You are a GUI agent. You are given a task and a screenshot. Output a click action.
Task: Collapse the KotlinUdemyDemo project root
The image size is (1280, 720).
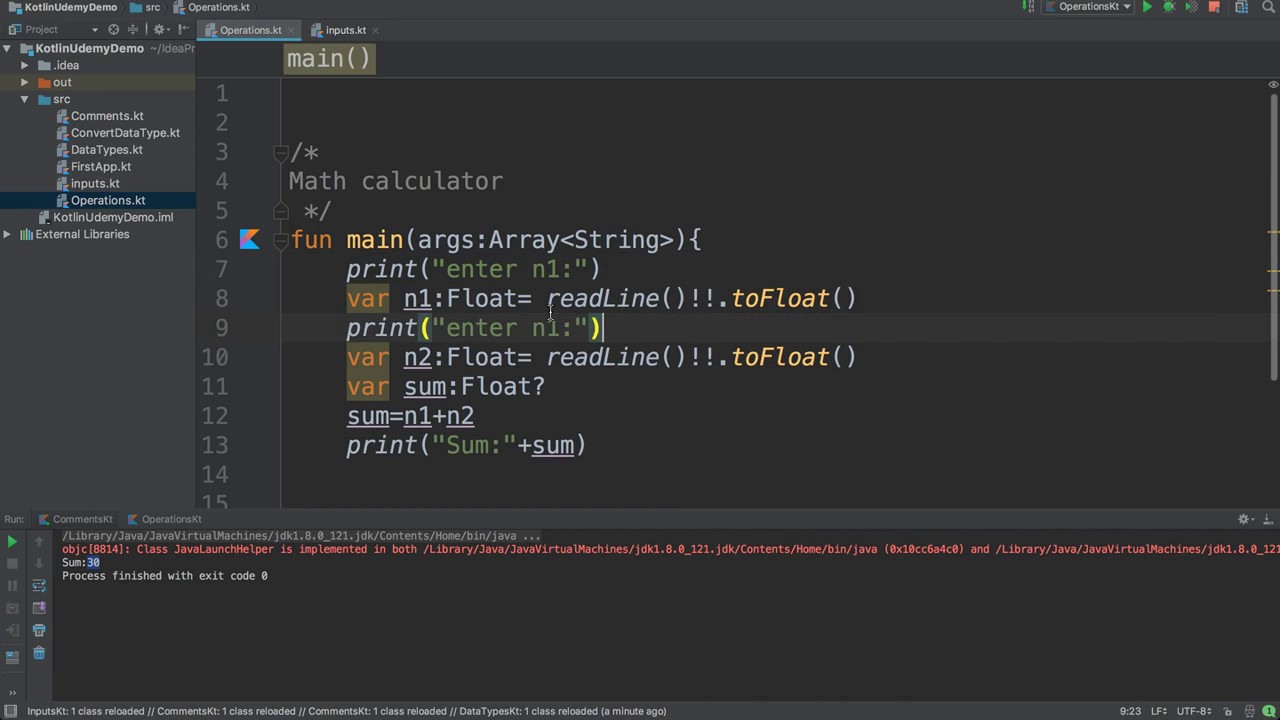(7, 48)
